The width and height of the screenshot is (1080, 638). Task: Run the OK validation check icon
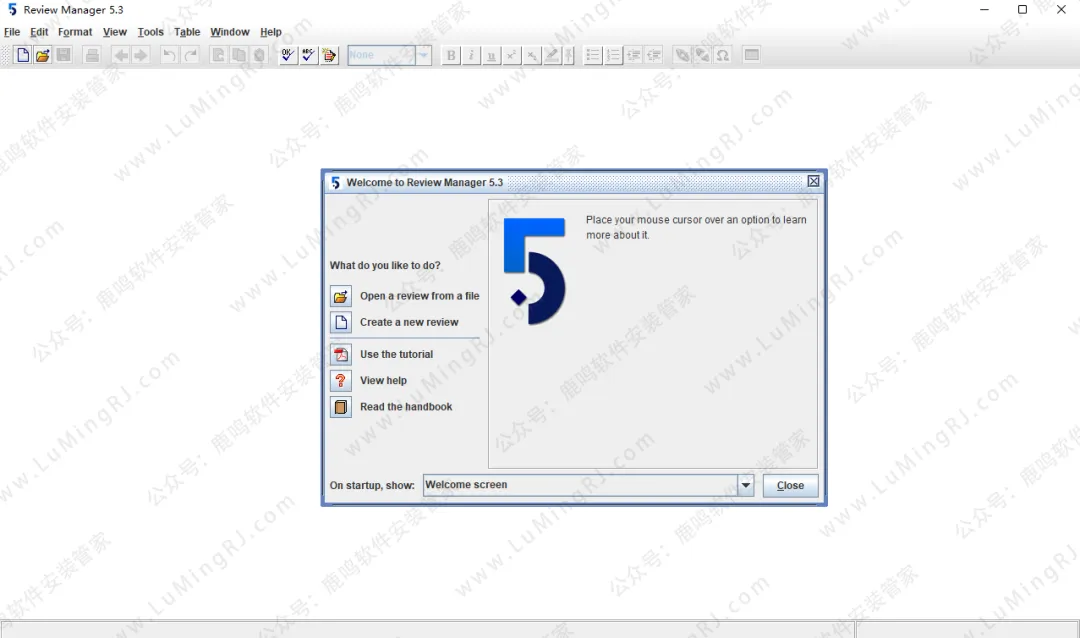click(288, 55)
